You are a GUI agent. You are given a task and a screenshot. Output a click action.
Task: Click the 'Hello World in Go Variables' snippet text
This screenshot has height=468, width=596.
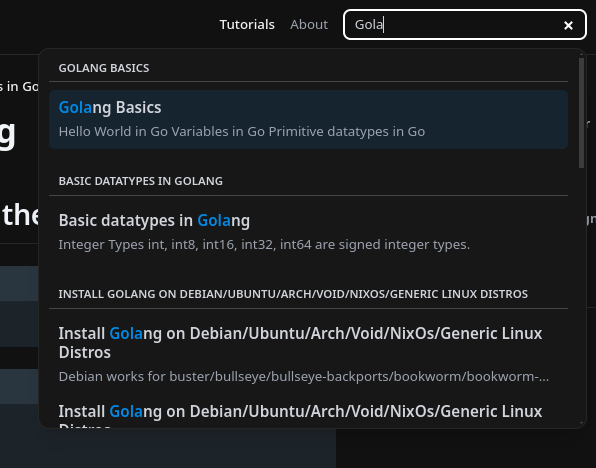242,132
